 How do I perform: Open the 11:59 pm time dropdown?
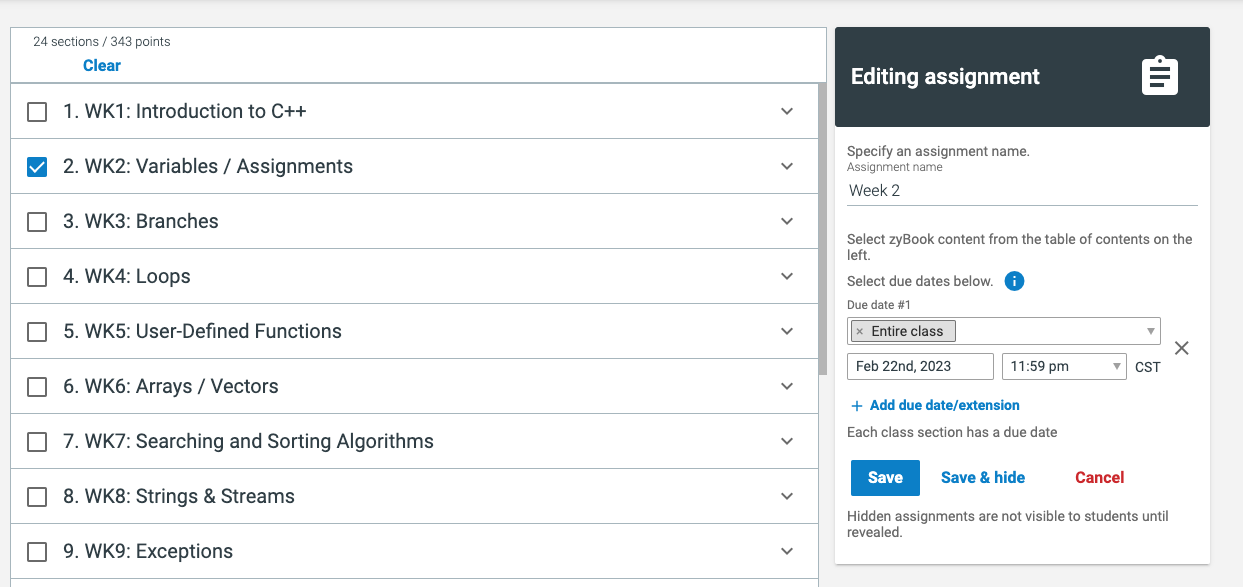[1064, 366]
